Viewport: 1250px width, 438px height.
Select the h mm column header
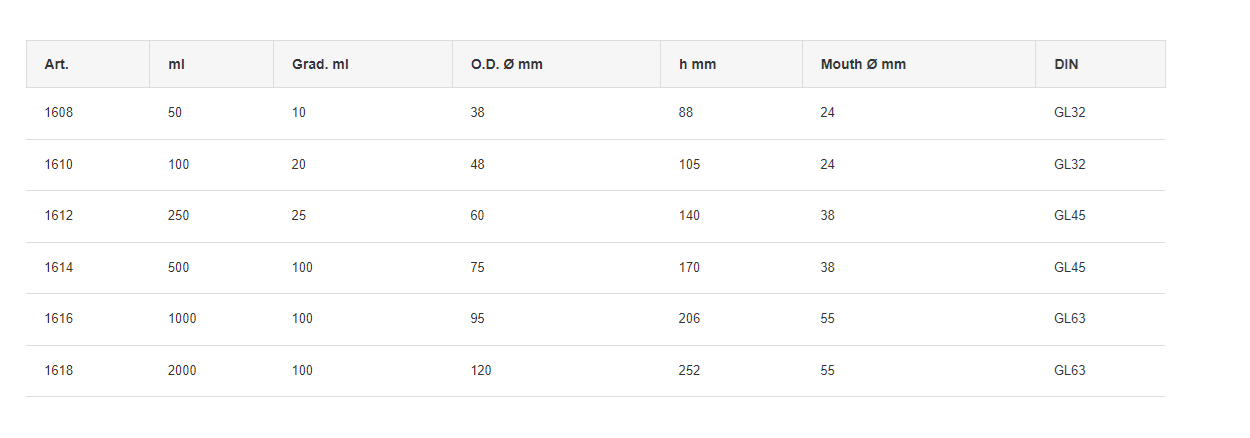[x=697, y=64]
